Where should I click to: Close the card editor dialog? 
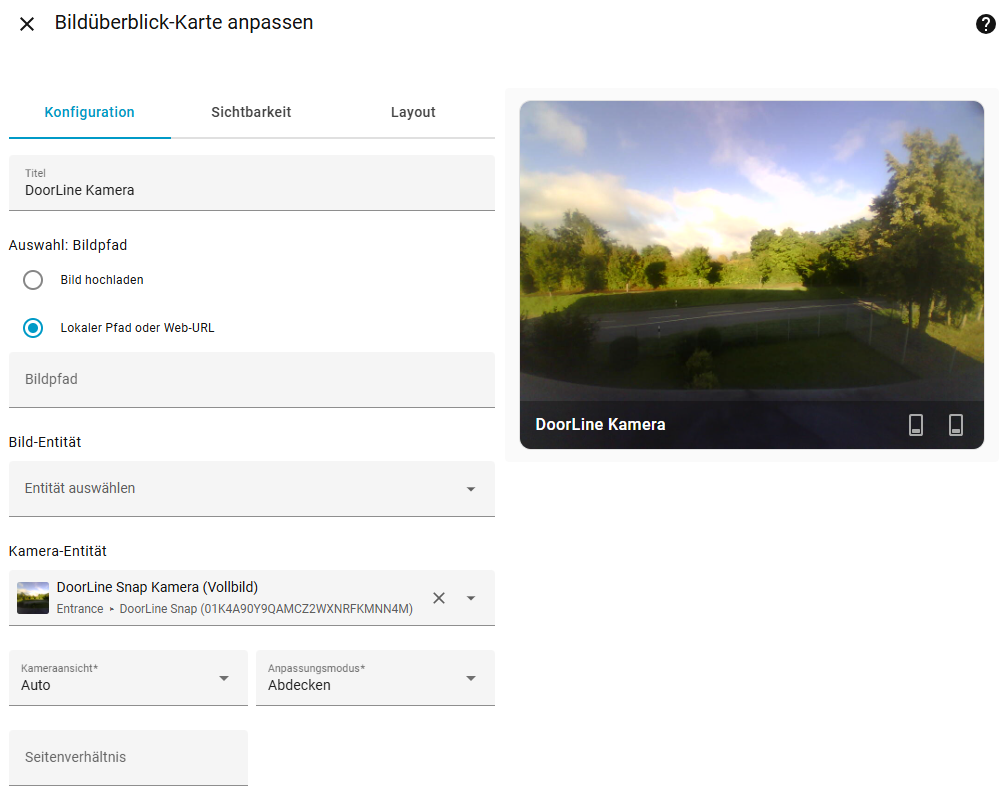coord(27,24)
